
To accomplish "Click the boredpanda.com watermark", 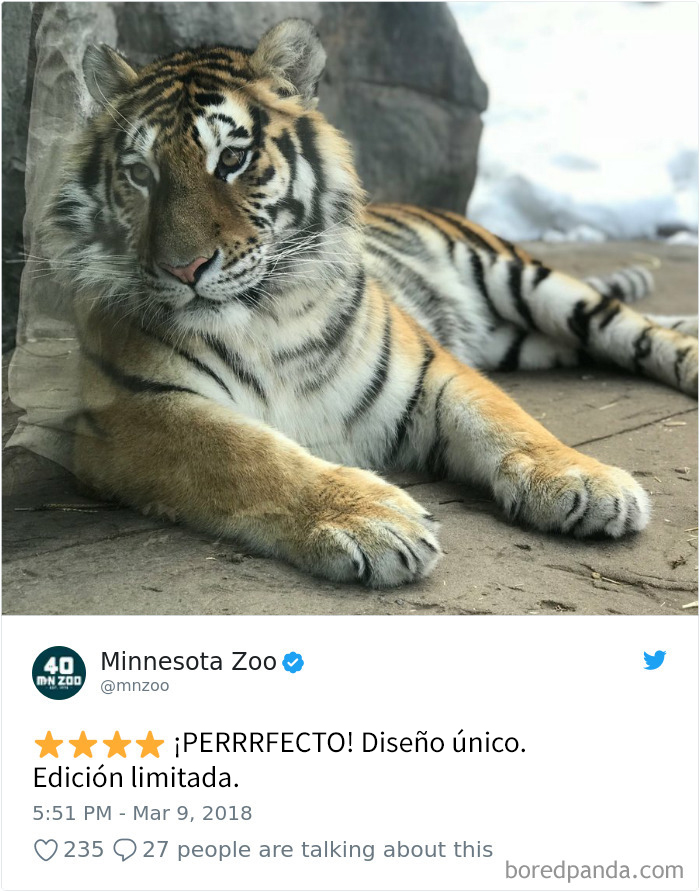I will [594, 871].
